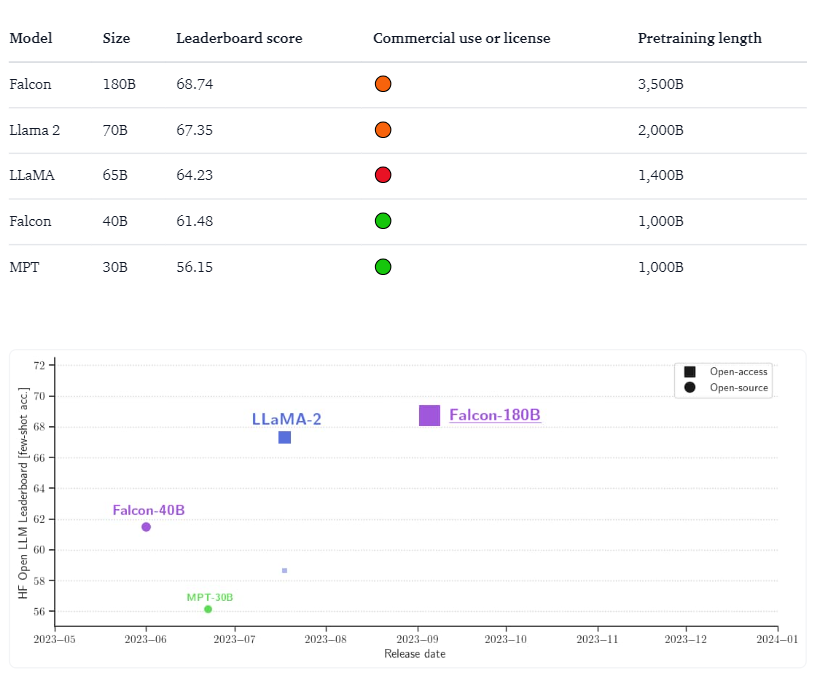820x680 pixels.
Task: Click the green license dot in the MPT row
Action: coord(383,267)
